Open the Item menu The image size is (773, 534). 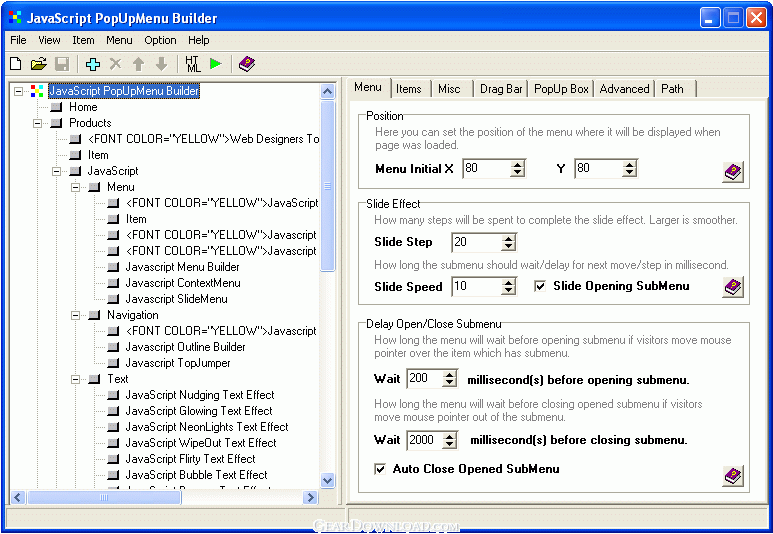coord(83,40)
